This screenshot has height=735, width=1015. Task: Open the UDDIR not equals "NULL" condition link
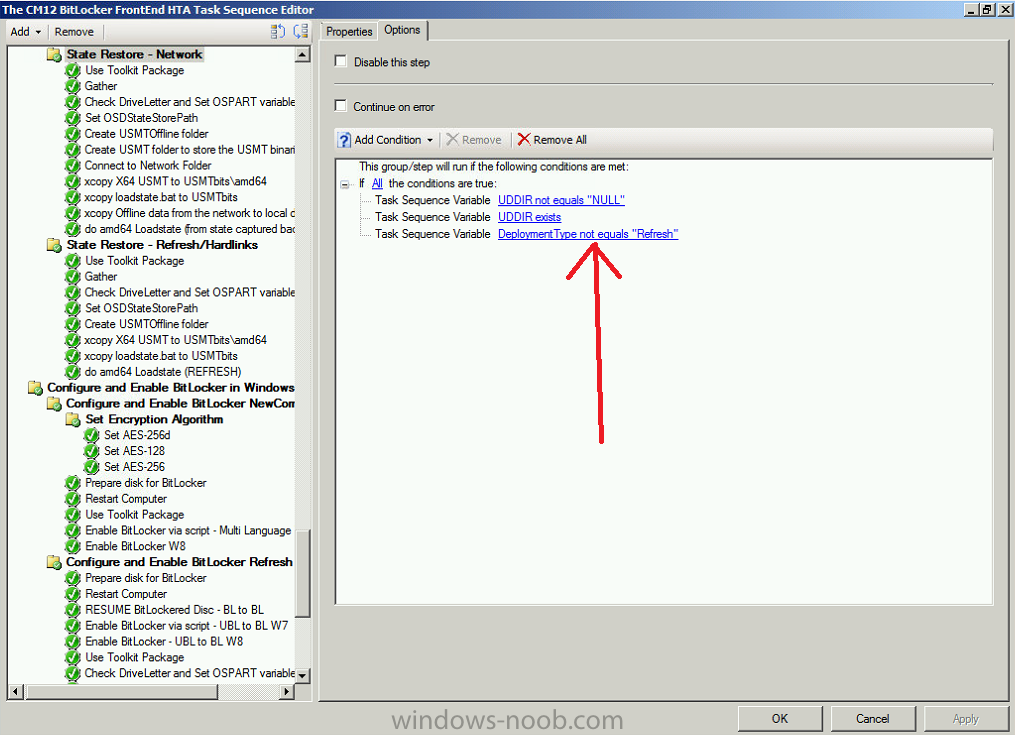(x=561, y=200)
